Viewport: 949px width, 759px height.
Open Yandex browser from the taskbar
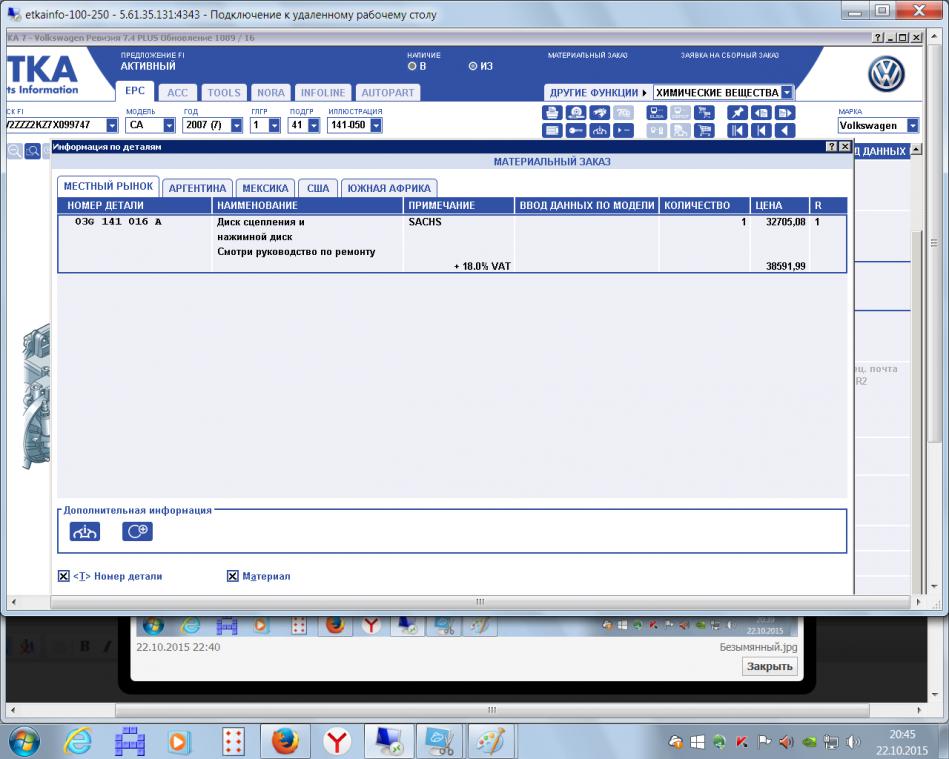coord(337,741)
